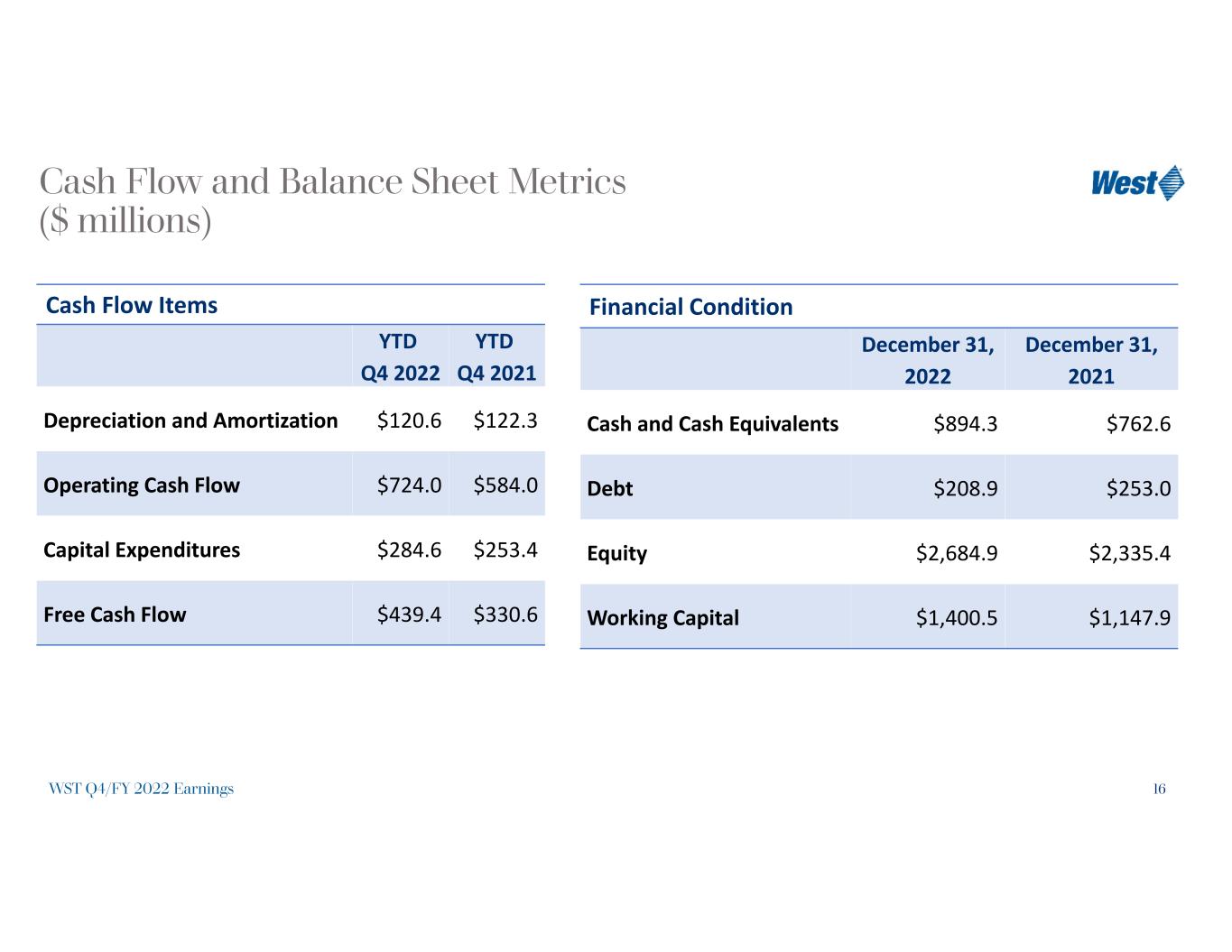Select the YTD Q4 2022 column header
This screenshot has width=1232, height=952.
point(400,357)
